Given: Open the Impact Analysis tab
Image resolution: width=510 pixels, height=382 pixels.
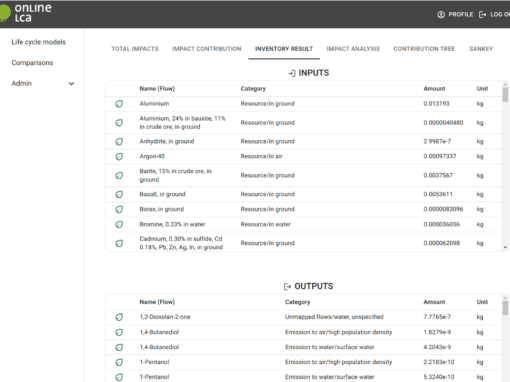Looking at the screenshot, I should [353, 49].
